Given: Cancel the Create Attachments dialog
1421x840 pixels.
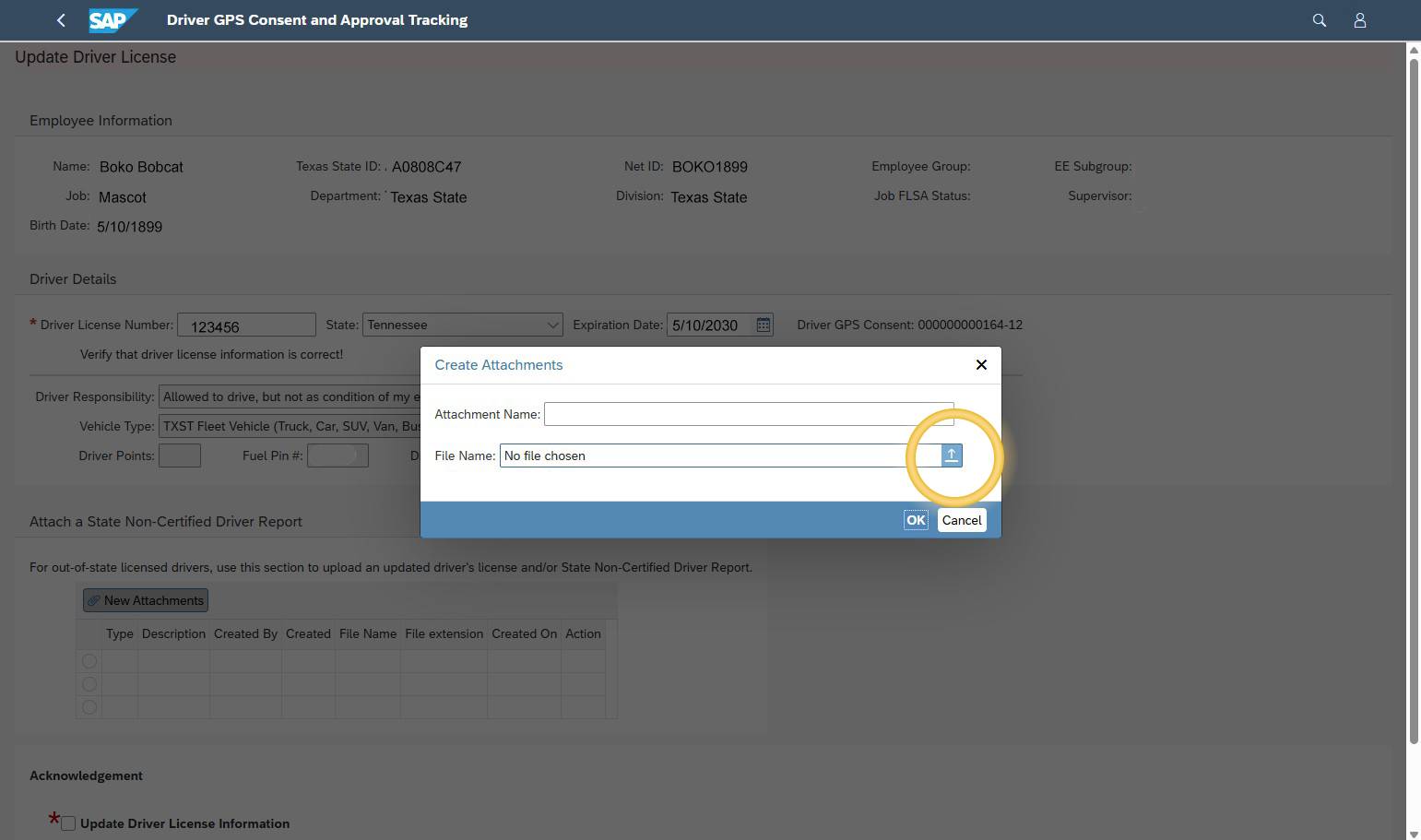Looking at the screenshot, I should [x=961, y=519].
